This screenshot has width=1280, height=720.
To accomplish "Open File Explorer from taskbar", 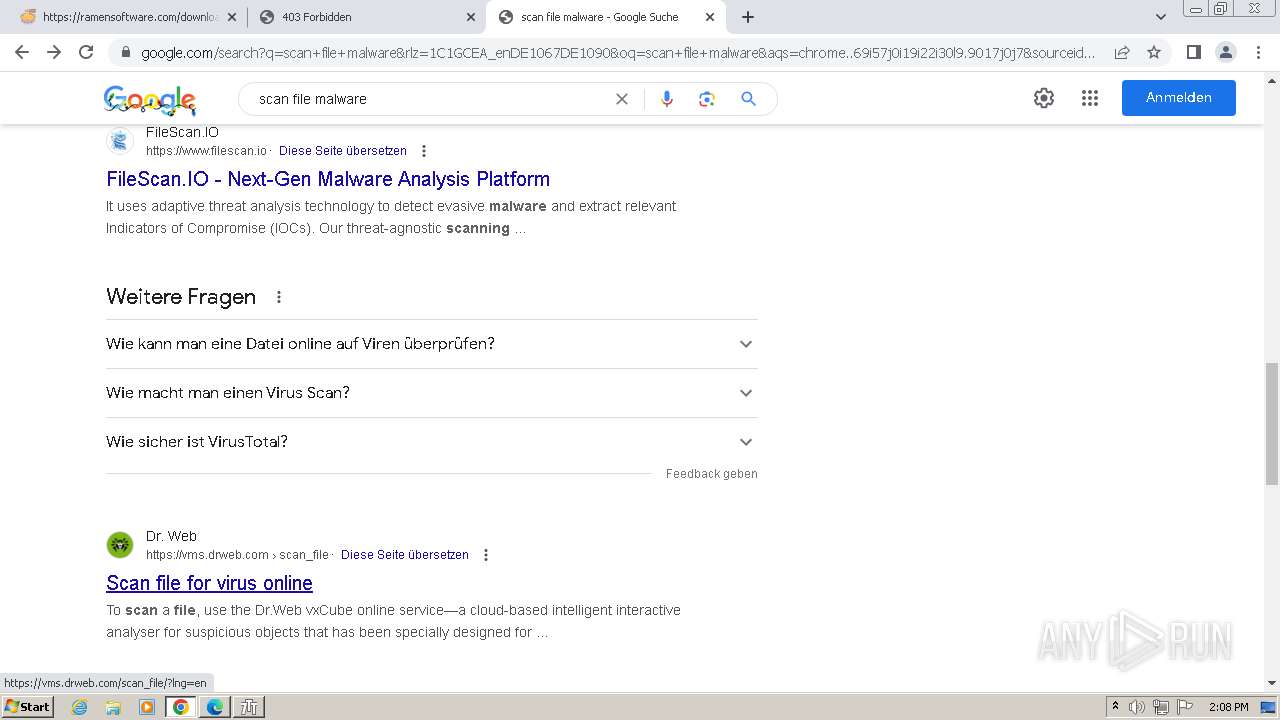I will point(113,707).
